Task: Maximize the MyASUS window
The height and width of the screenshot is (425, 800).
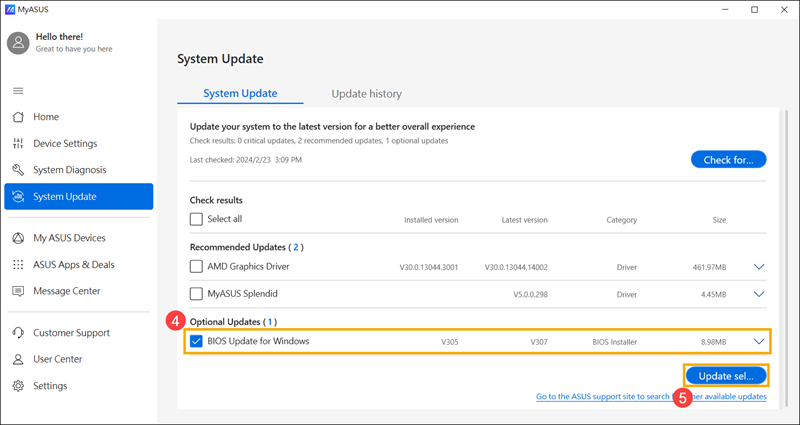Action: click(x=754, y=10)
